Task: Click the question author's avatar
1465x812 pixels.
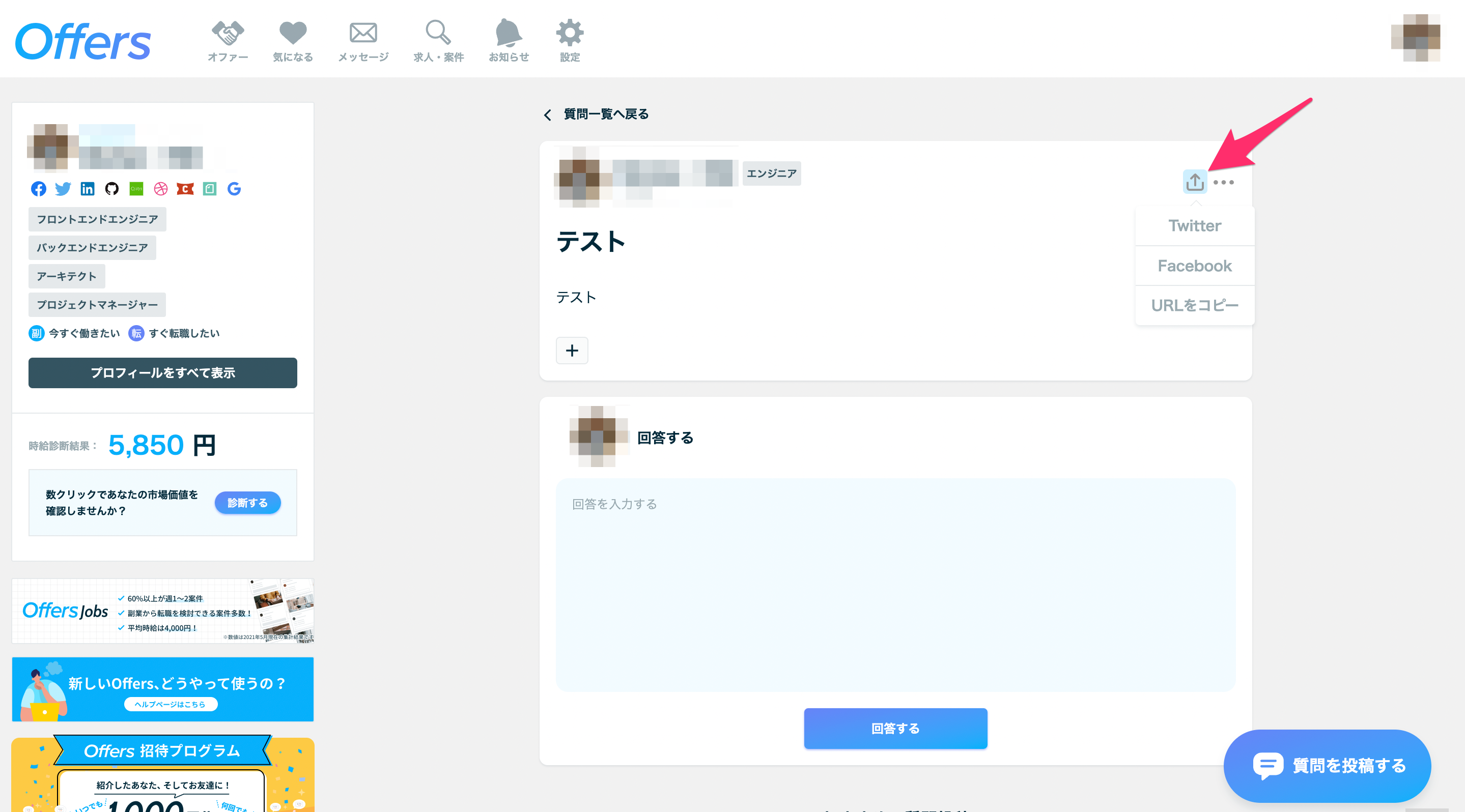Action: pos(579,177)
